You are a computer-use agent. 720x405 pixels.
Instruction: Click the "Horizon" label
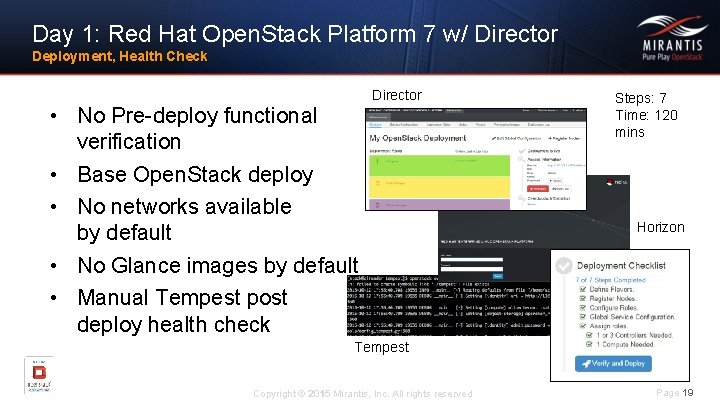coord(660,227)
